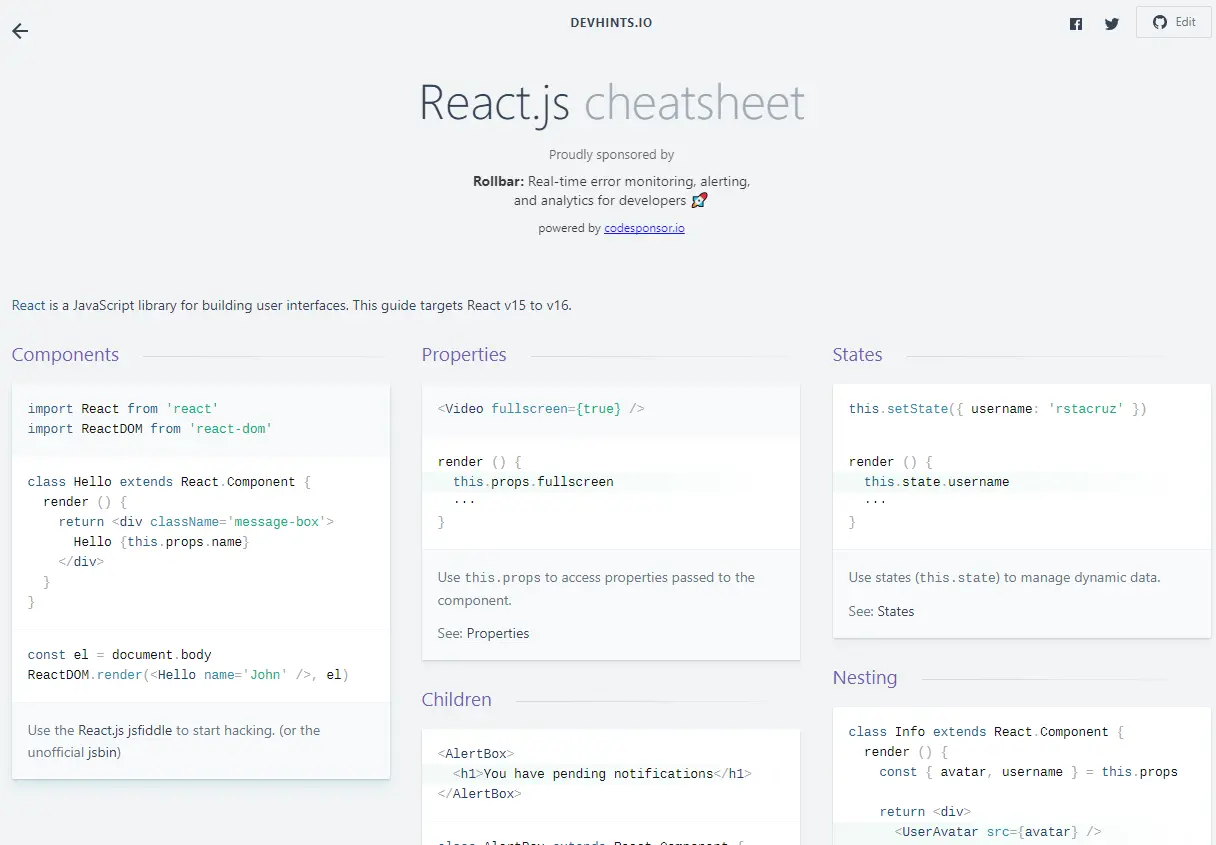Click 'You have pending notifications' h1 line
Screen dimensions: 1216x845
602,774
